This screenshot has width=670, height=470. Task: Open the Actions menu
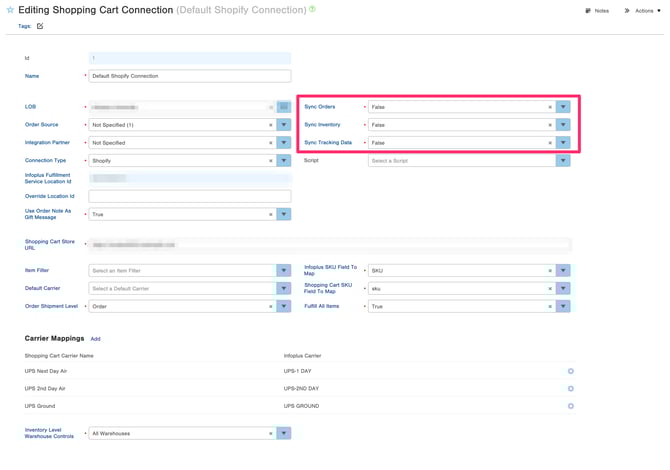pyautogui.click(x=643, y=11)
